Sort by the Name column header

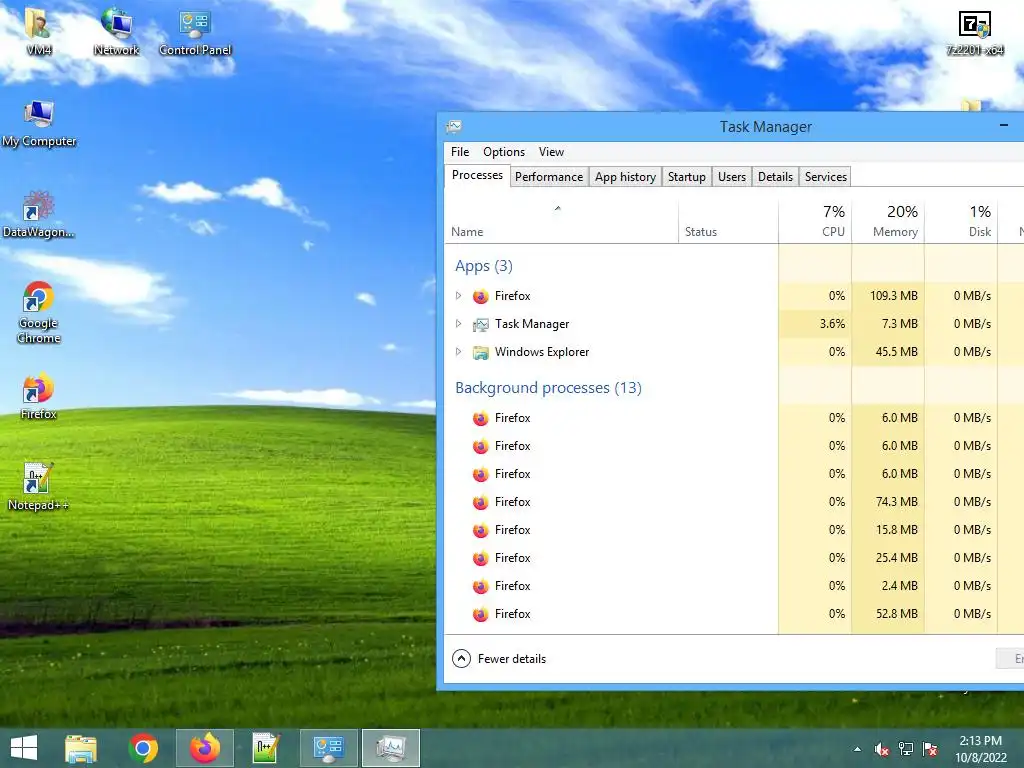pos(562,222)
